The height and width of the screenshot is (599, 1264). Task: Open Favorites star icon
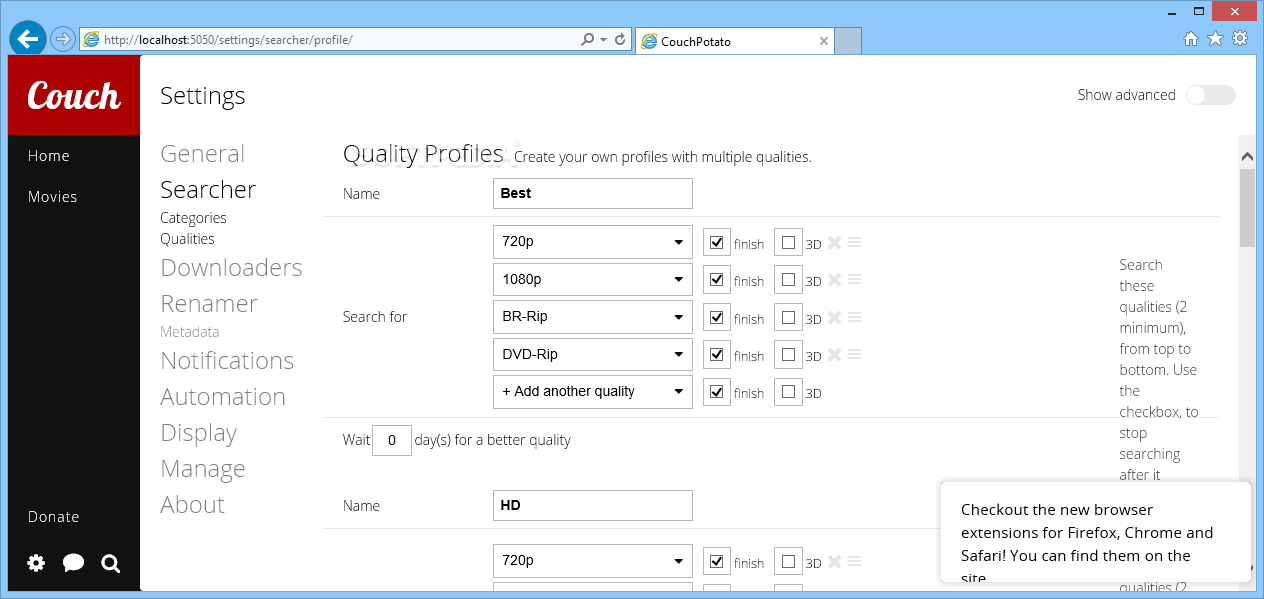[x=1215, y=39]
